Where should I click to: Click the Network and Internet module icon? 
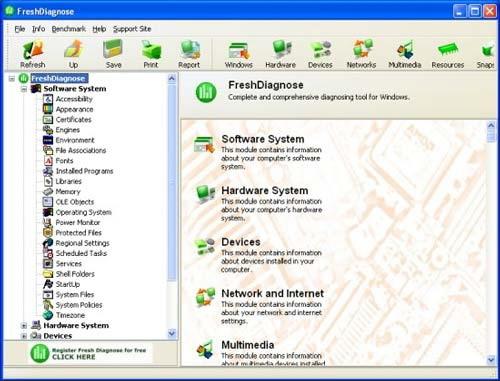205,297
